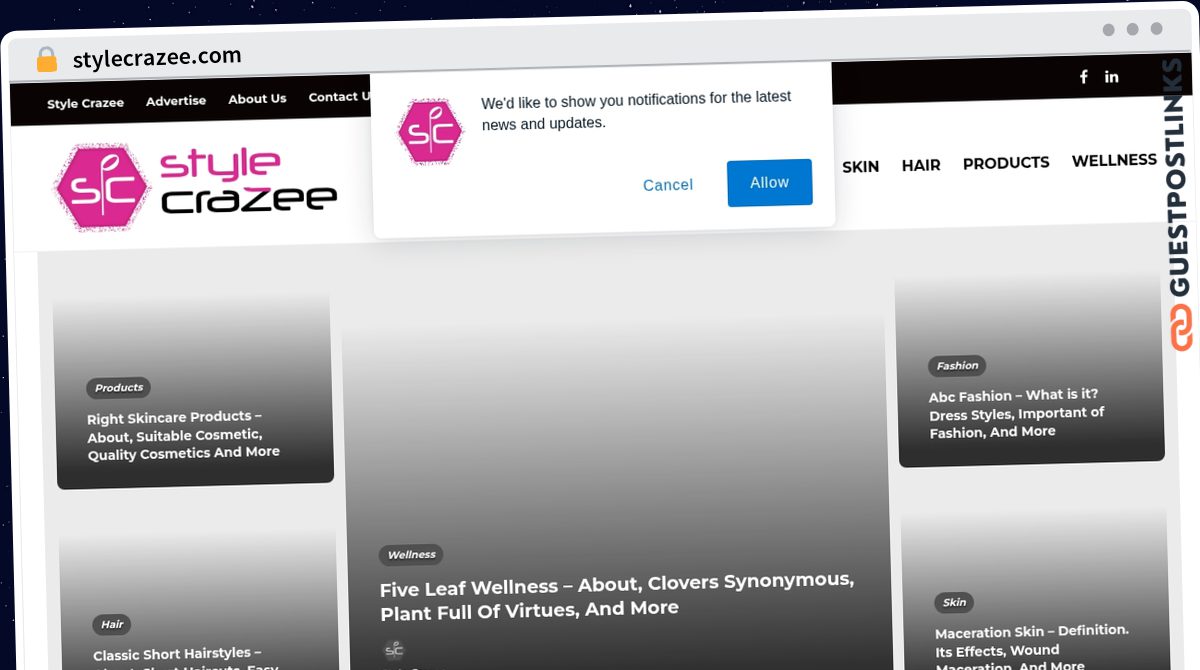The height and width of the screenshot is (670, 1200).
Task: Read the Right Skincare Products article
Action: (x=183, y=435)
